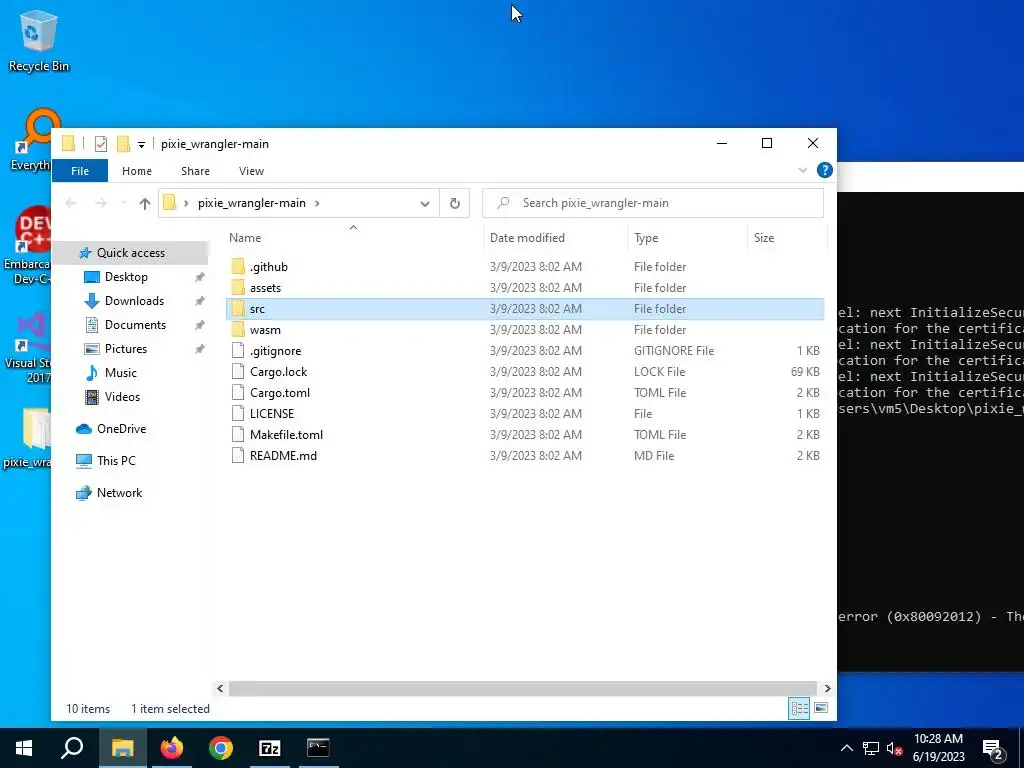The width and height of the screenshot is (1024, 768).
Task: Open the File ribbon tab
Action: coord(80,171)
